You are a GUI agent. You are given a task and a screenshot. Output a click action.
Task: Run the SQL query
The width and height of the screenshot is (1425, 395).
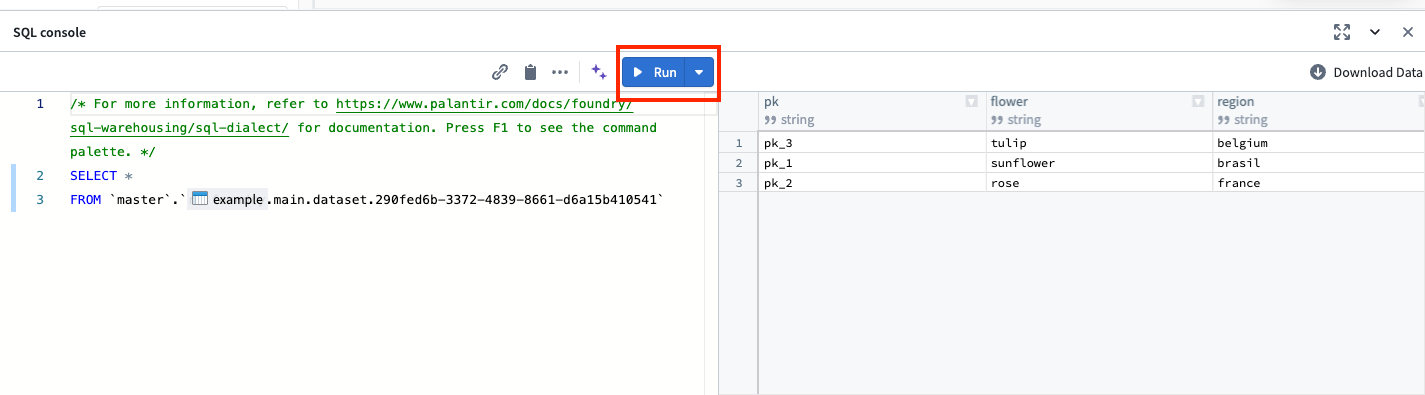pos(654,72)
